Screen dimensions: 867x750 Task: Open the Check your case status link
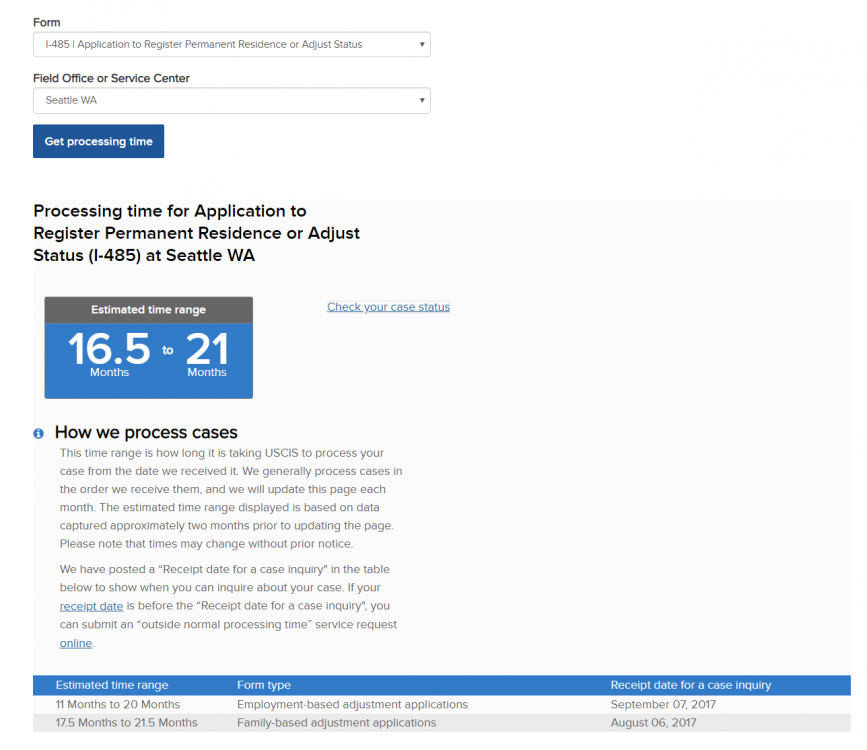pyautogui.click(x=388, y=307)
